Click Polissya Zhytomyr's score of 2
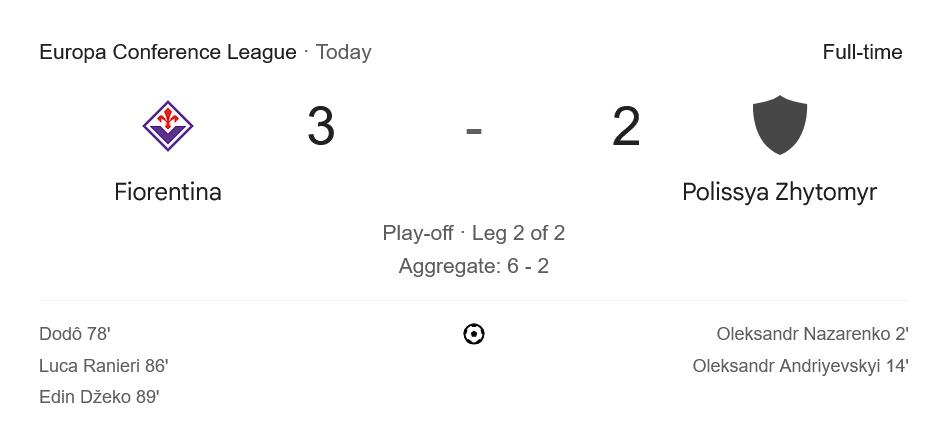This screenshot has width=948, height=421. click(626, 127)
